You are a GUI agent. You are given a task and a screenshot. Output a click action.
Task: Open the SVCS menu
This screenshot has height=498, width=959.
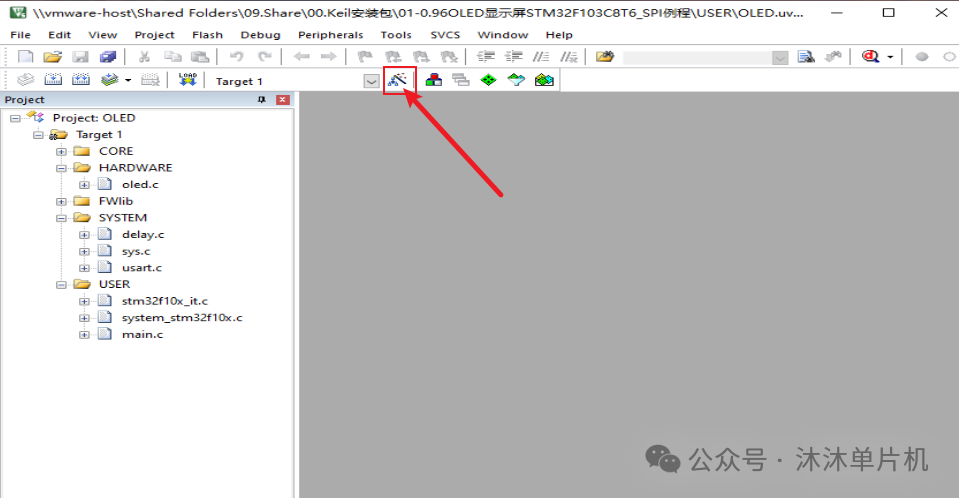coord(445,35)
